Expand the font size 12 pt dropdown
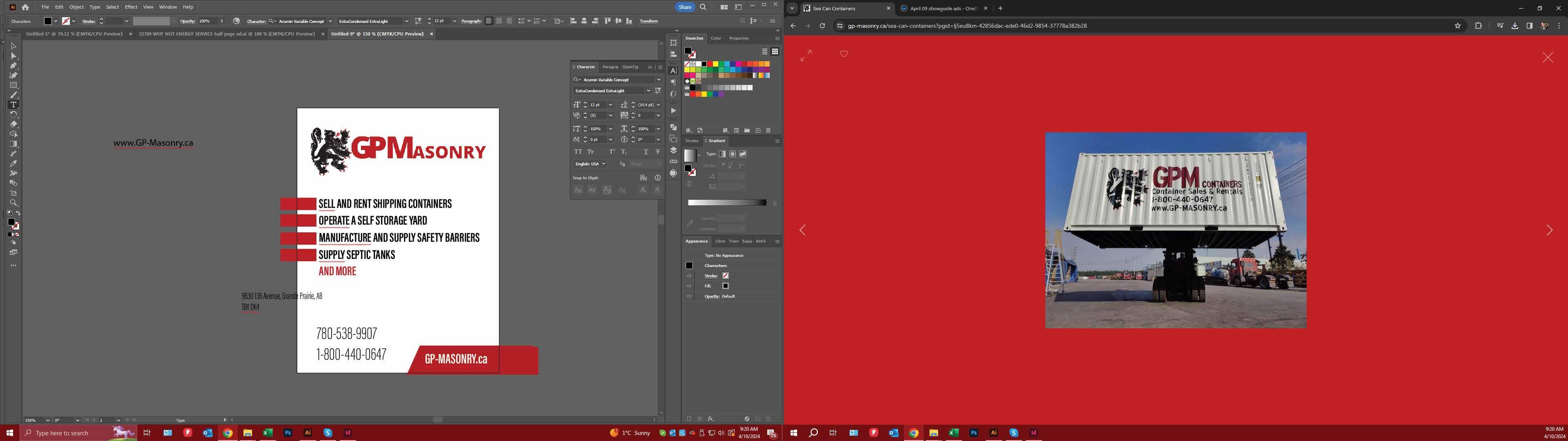 coord(610,105)
